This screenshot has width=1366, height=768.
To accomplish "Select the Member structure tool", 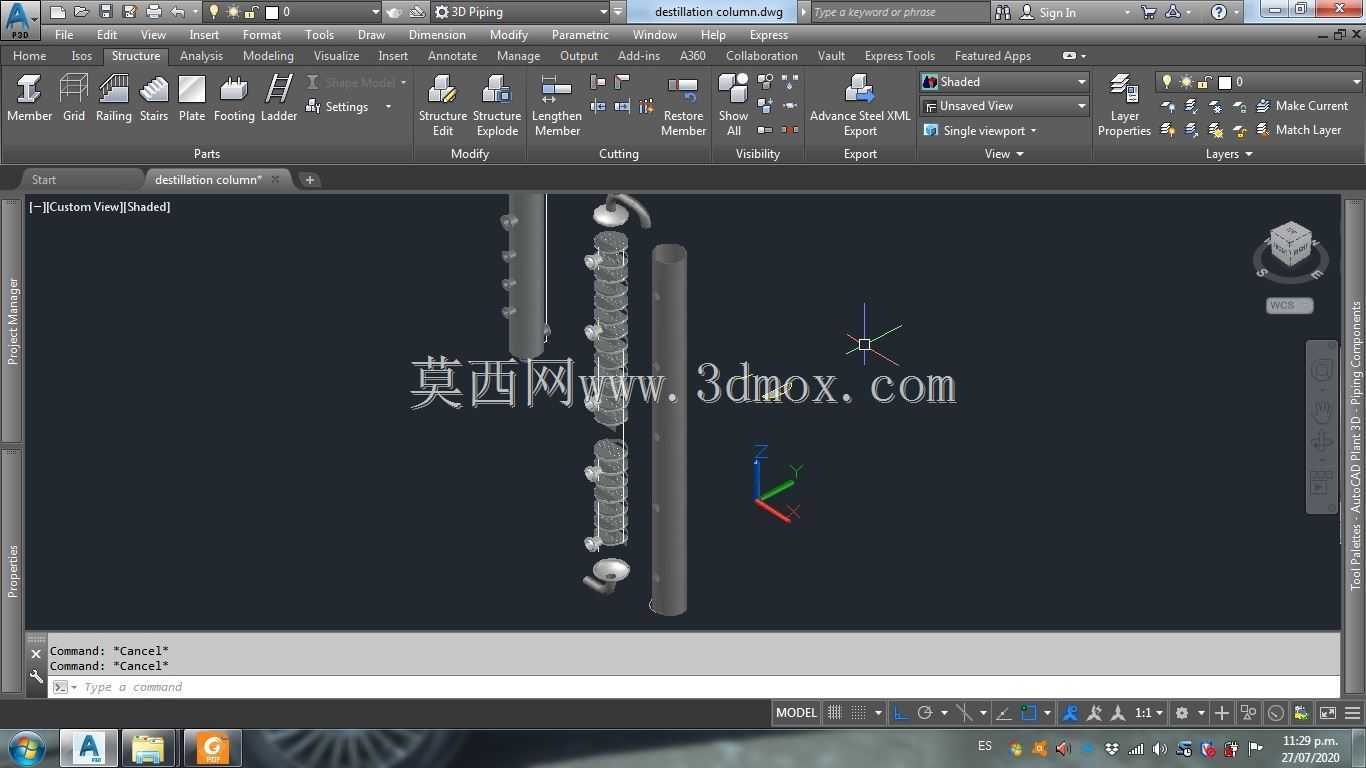I will [29, 99].
